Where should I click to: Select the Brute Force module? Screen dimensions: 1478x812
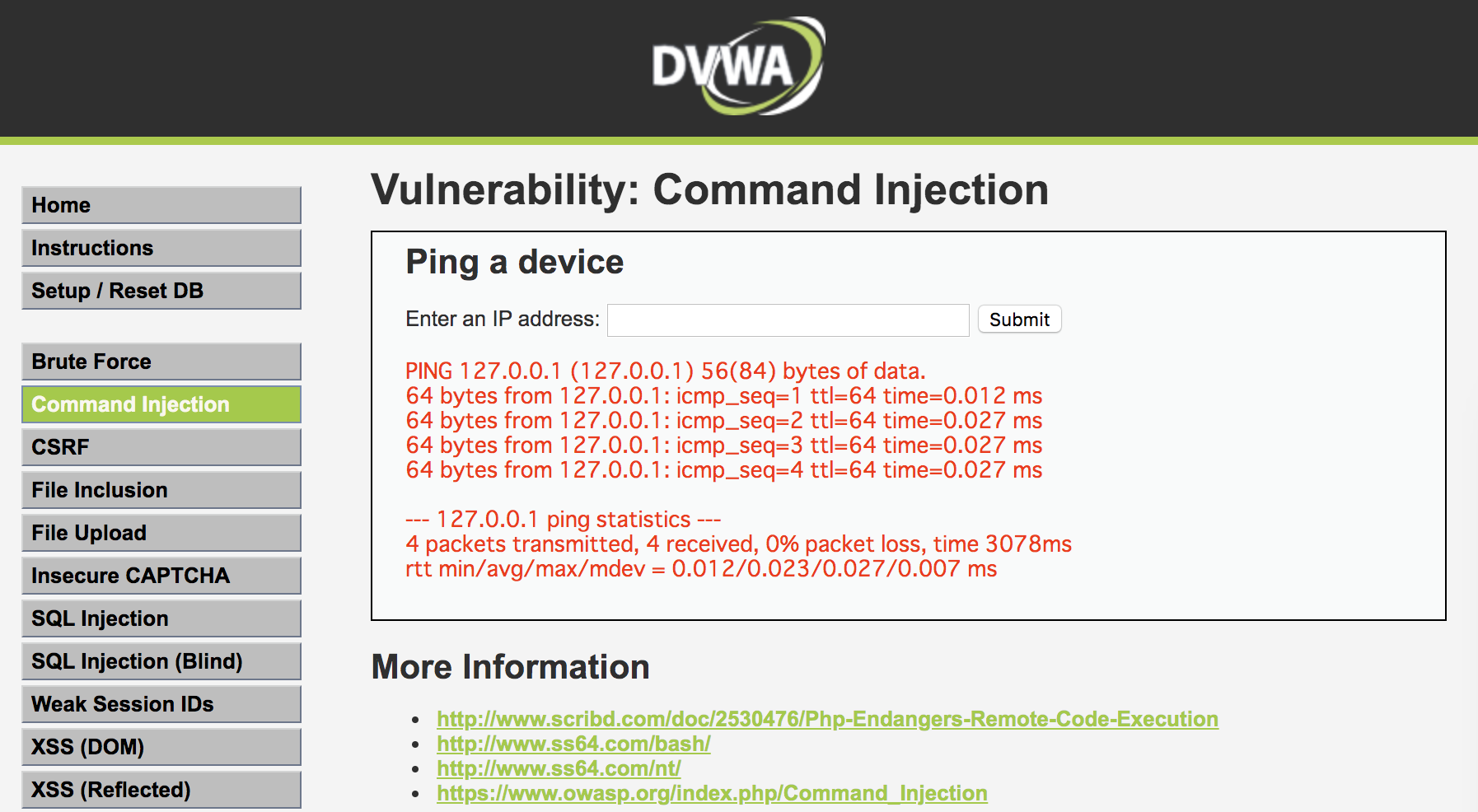click(161, 362)
